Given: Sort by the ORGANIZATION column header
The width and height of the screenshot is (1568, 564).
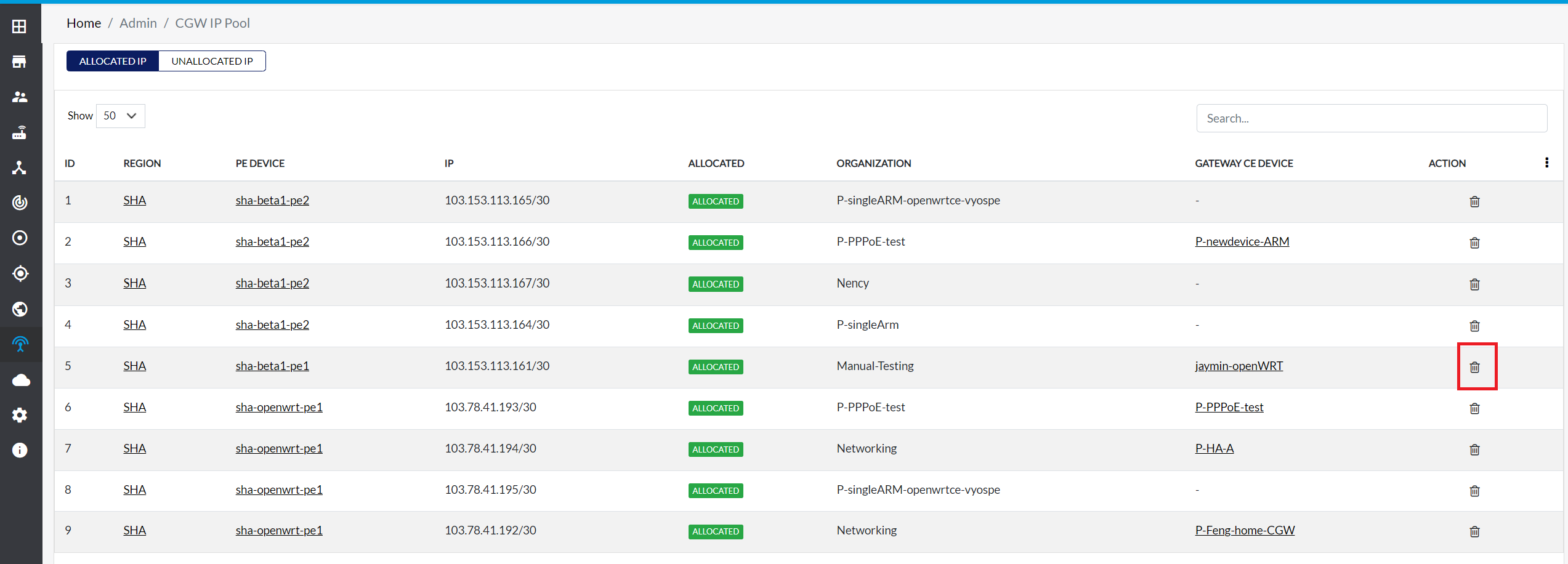Looking at the screenshot, I should 873,163.
